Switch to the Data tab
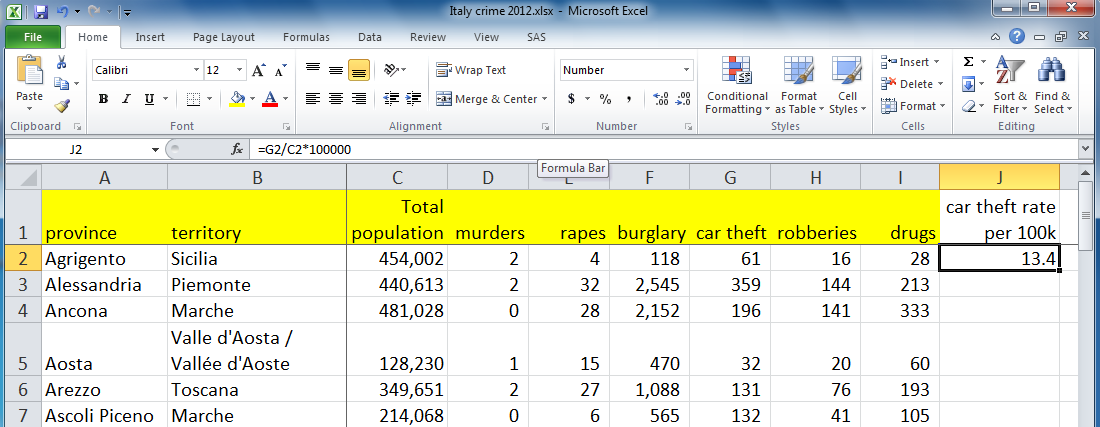Screen dimensions: 1100x427 tap(370, 37)
